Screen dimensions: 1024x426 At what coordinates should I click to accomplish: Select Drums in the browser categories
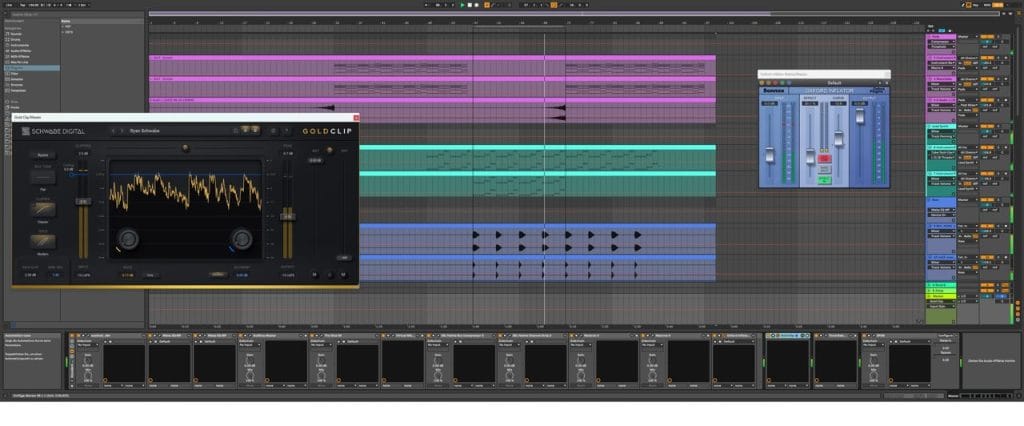[16, 39]
